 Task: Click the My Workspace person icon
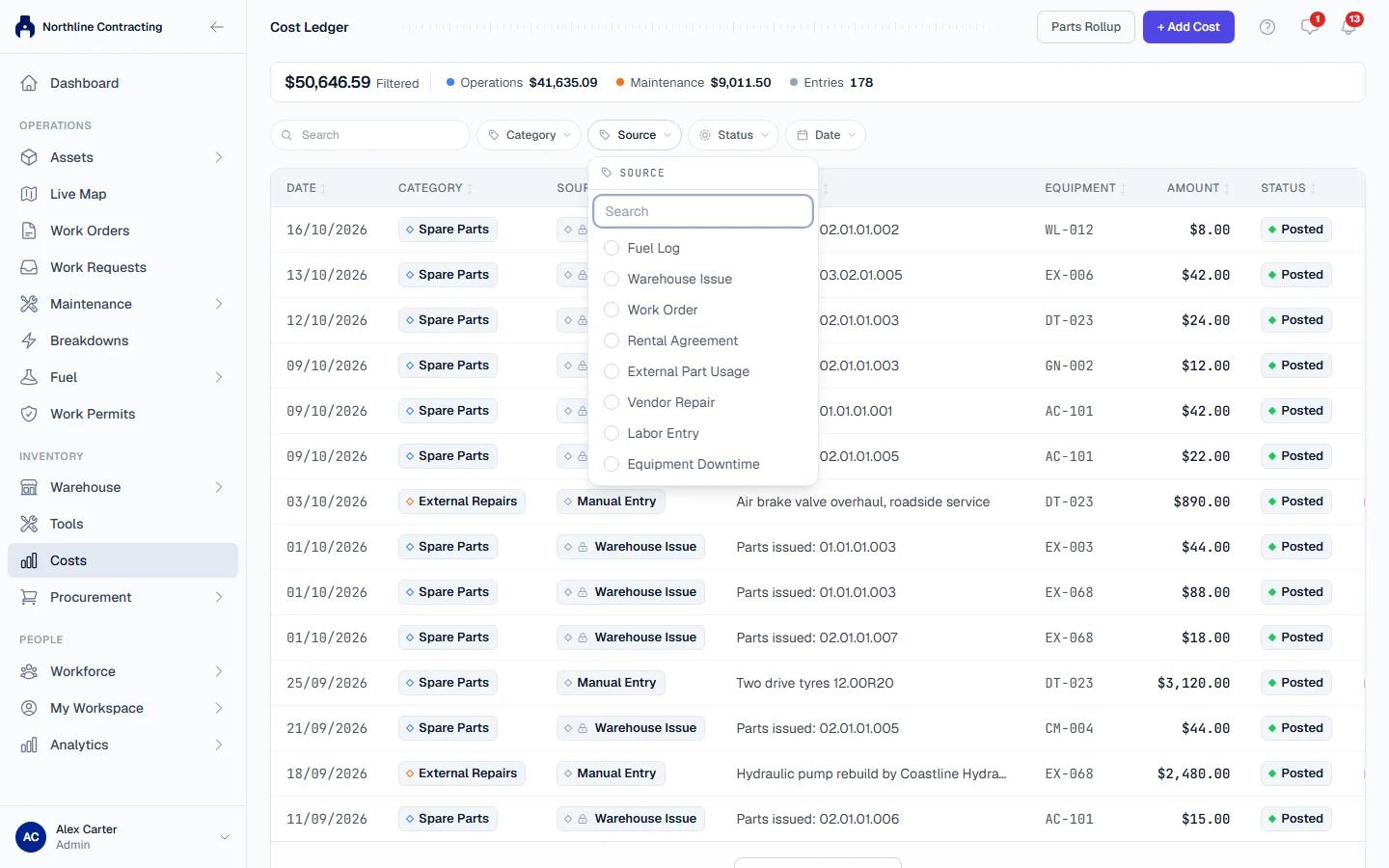tap(29, 708)
